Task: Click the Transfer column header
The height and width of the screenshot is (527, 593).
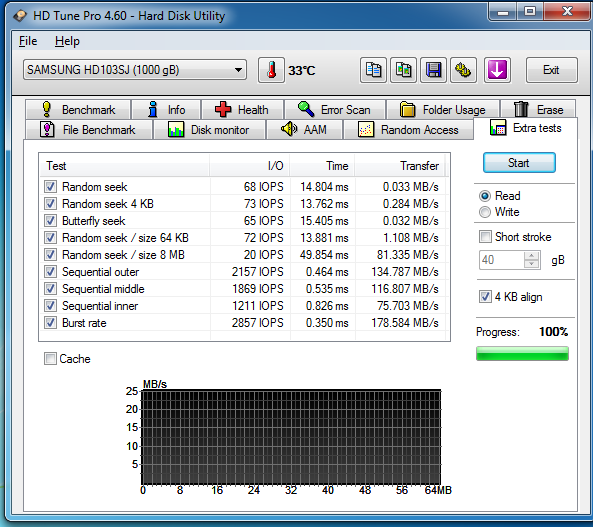Action: point(400,166)
